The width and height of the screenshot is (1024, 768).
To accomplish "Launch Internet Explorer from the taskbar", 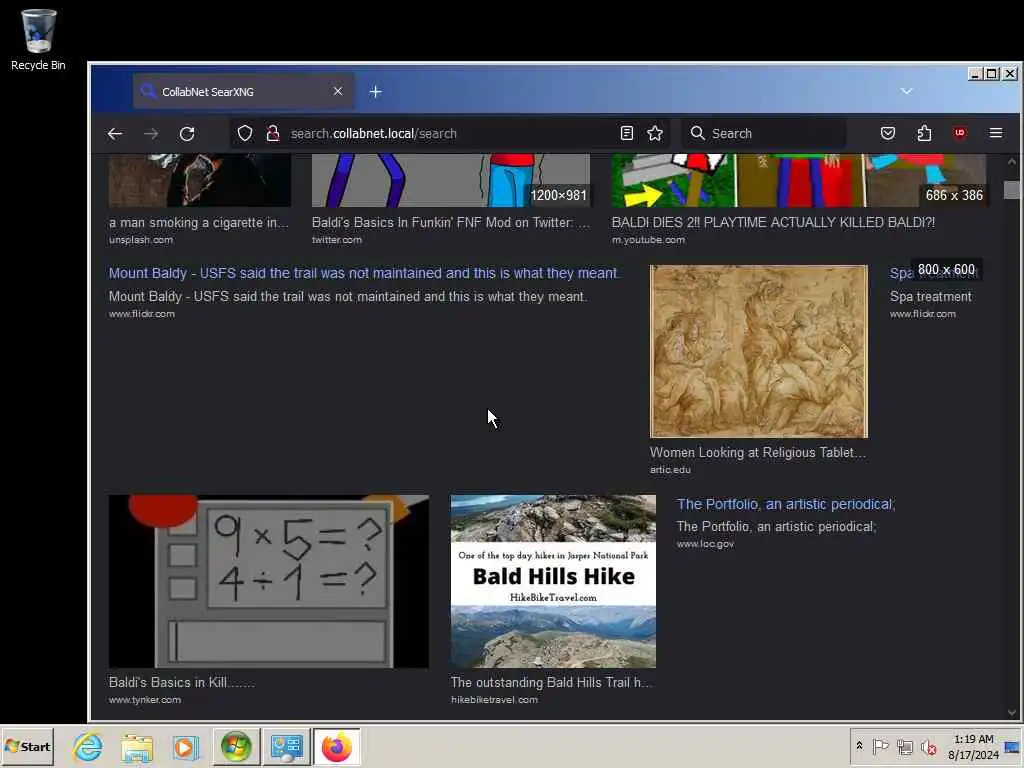I will pyautogui.click(x=88, y=747).
